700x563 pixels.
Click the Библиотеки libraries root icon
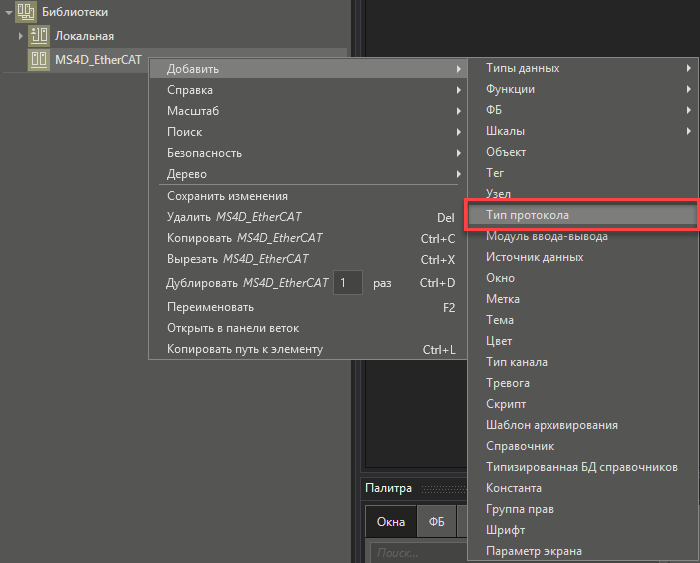coord(26,12)
